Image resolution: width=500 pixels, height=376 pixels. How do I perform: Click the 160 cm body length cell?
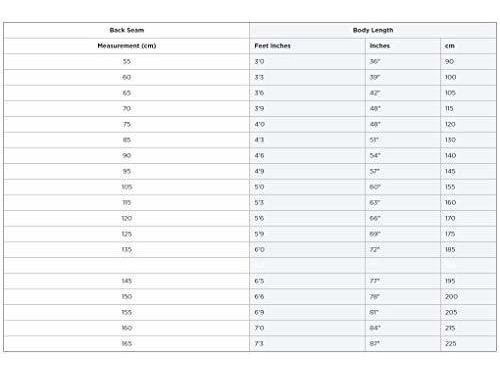(468, 203)
